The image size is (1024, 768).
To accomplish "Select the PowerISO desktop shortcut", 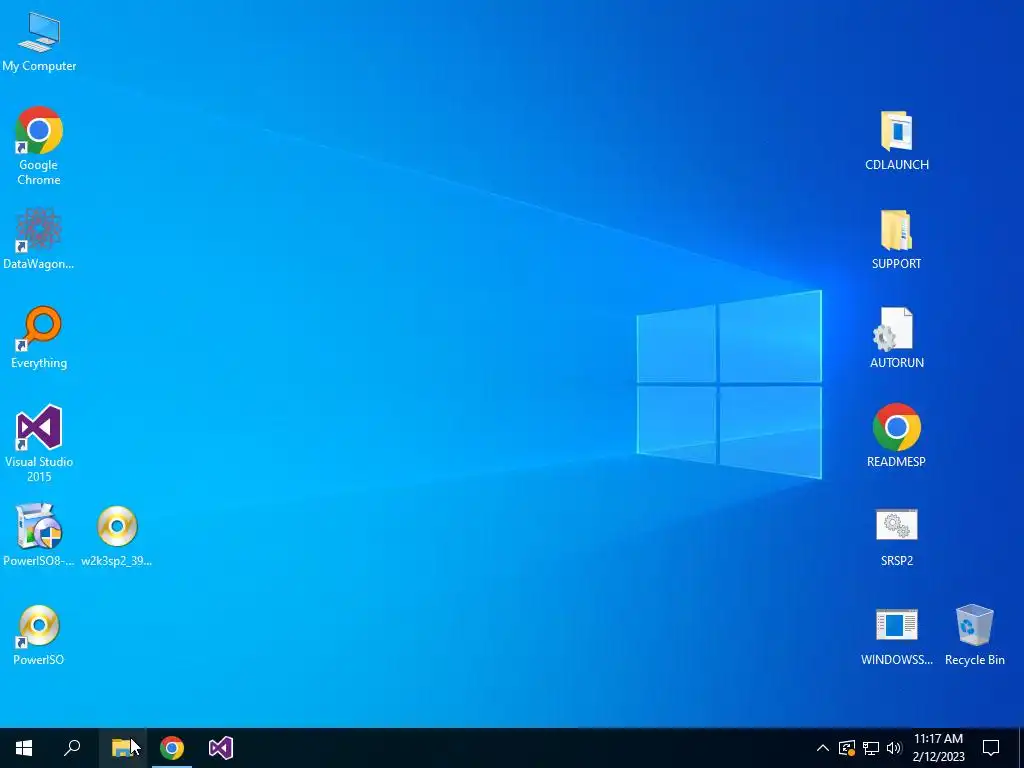I will tap(39, 635).
